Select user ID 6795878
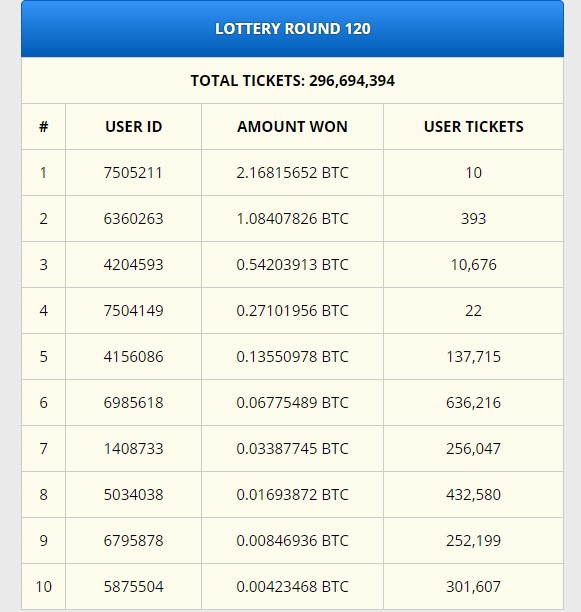 133,541
